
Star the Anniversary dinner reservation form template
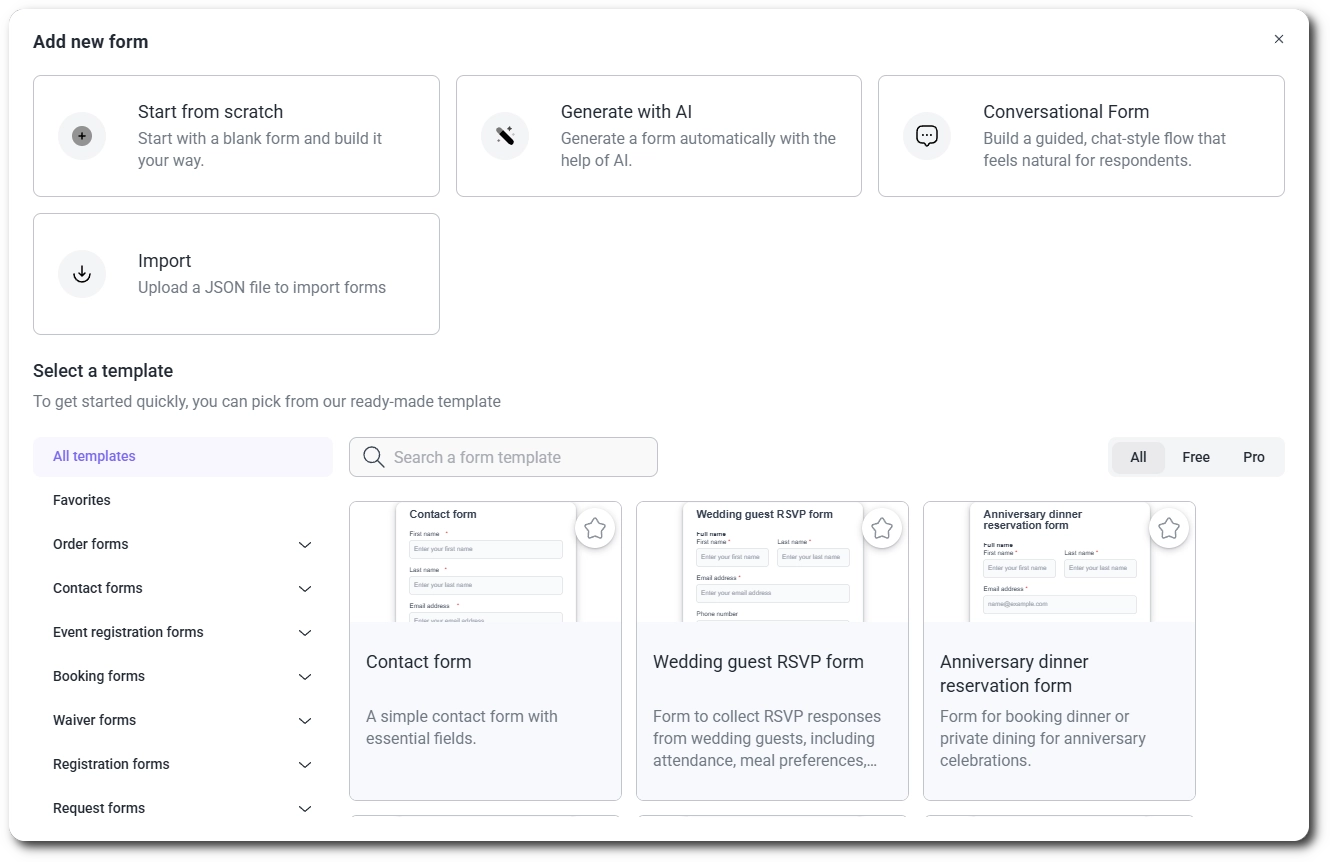pyautogui.click(x=1169, y=528)
